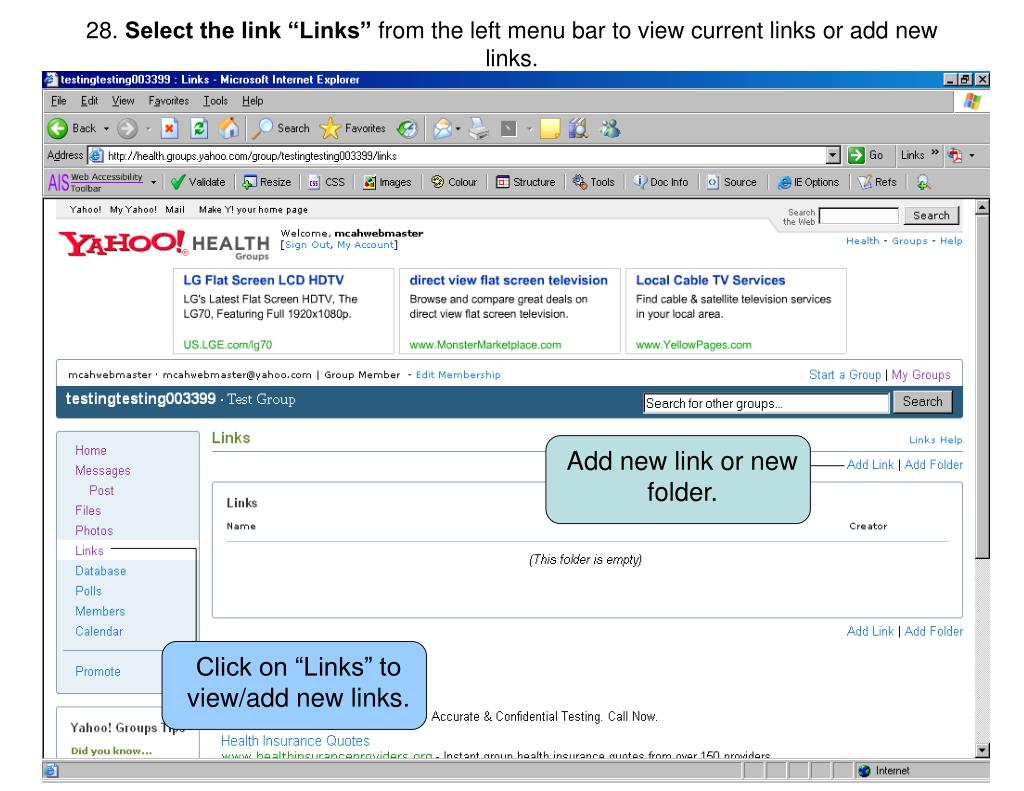The image size is (1024, 791).
Task: Select Photos in the left menu
Action: point(94,530)
